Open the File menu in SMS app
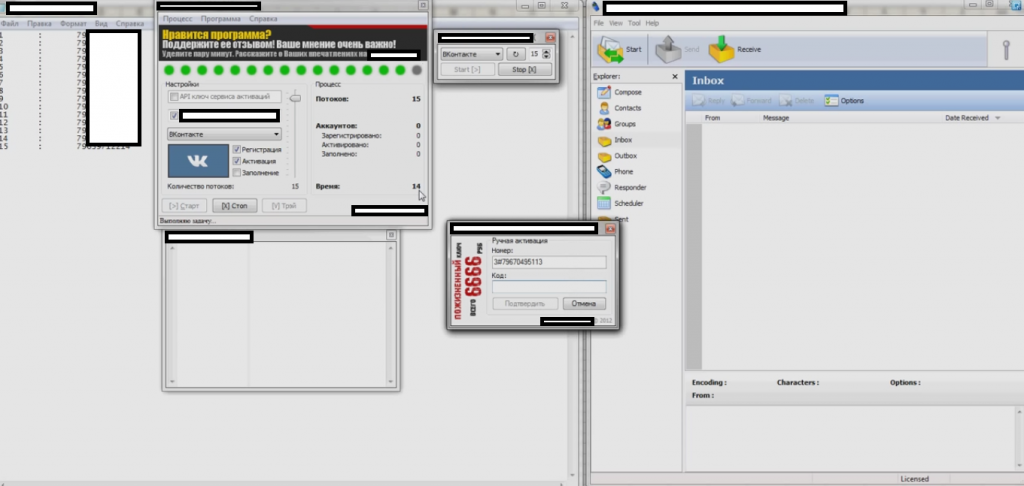This screenshot has height=486, width=1024. [x=598, y=23]
